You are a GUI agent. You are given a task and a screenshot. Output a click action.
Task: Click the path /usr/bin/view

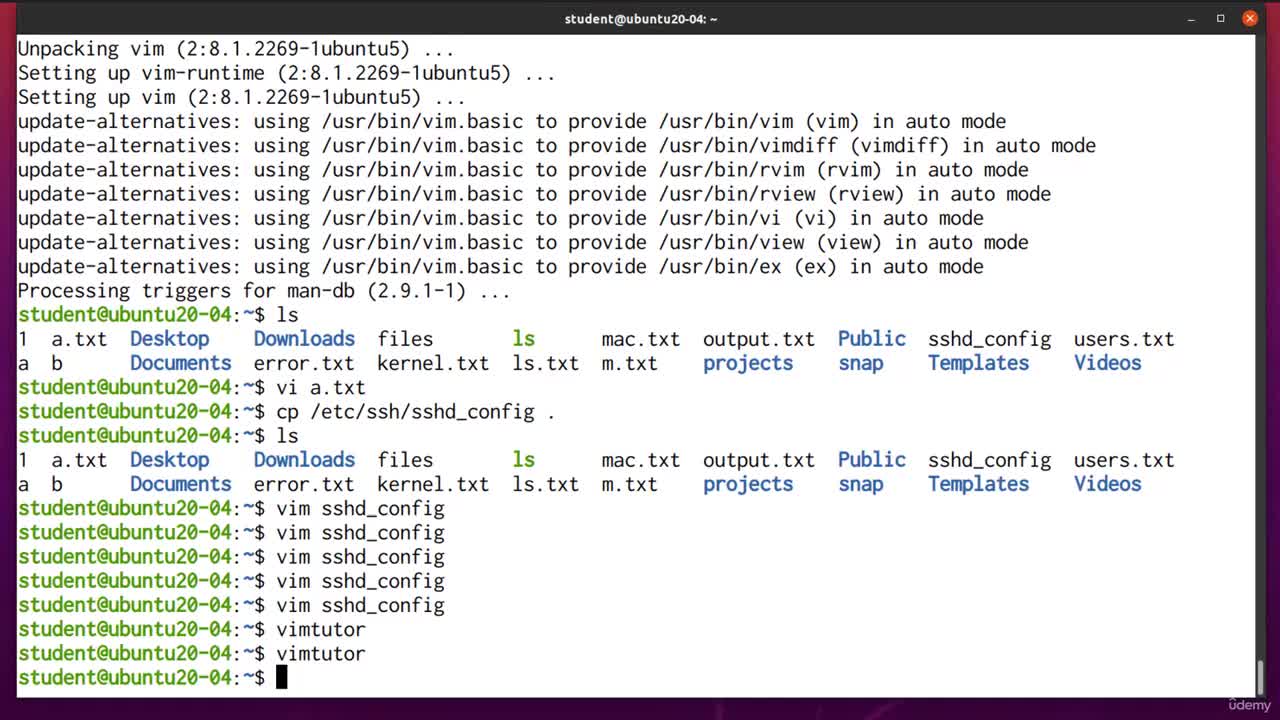click(731, 242)
